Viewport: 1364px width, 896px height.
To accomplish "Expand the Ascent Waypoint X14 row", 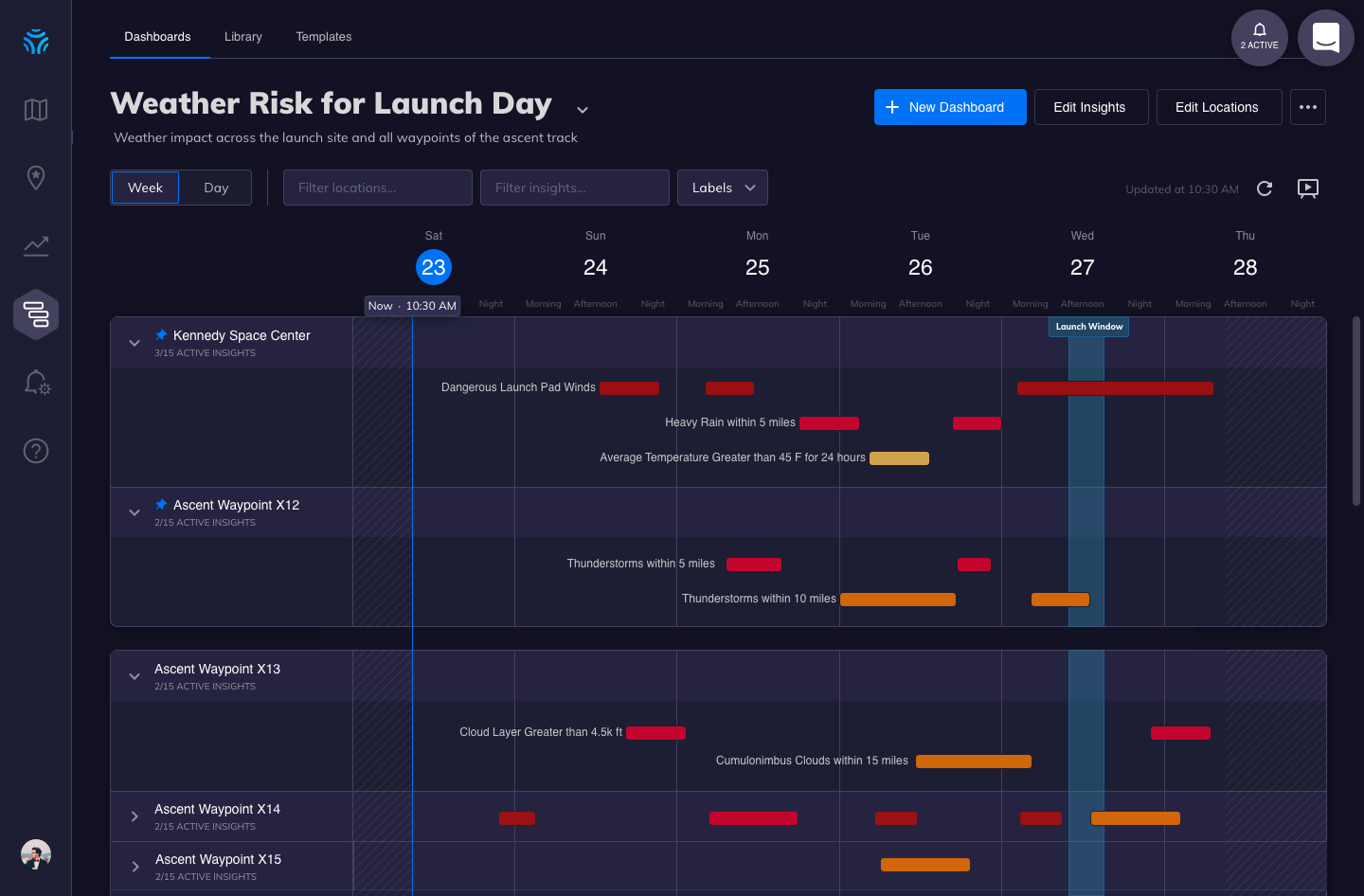I will pyautogui.click(x=134, y=815).
